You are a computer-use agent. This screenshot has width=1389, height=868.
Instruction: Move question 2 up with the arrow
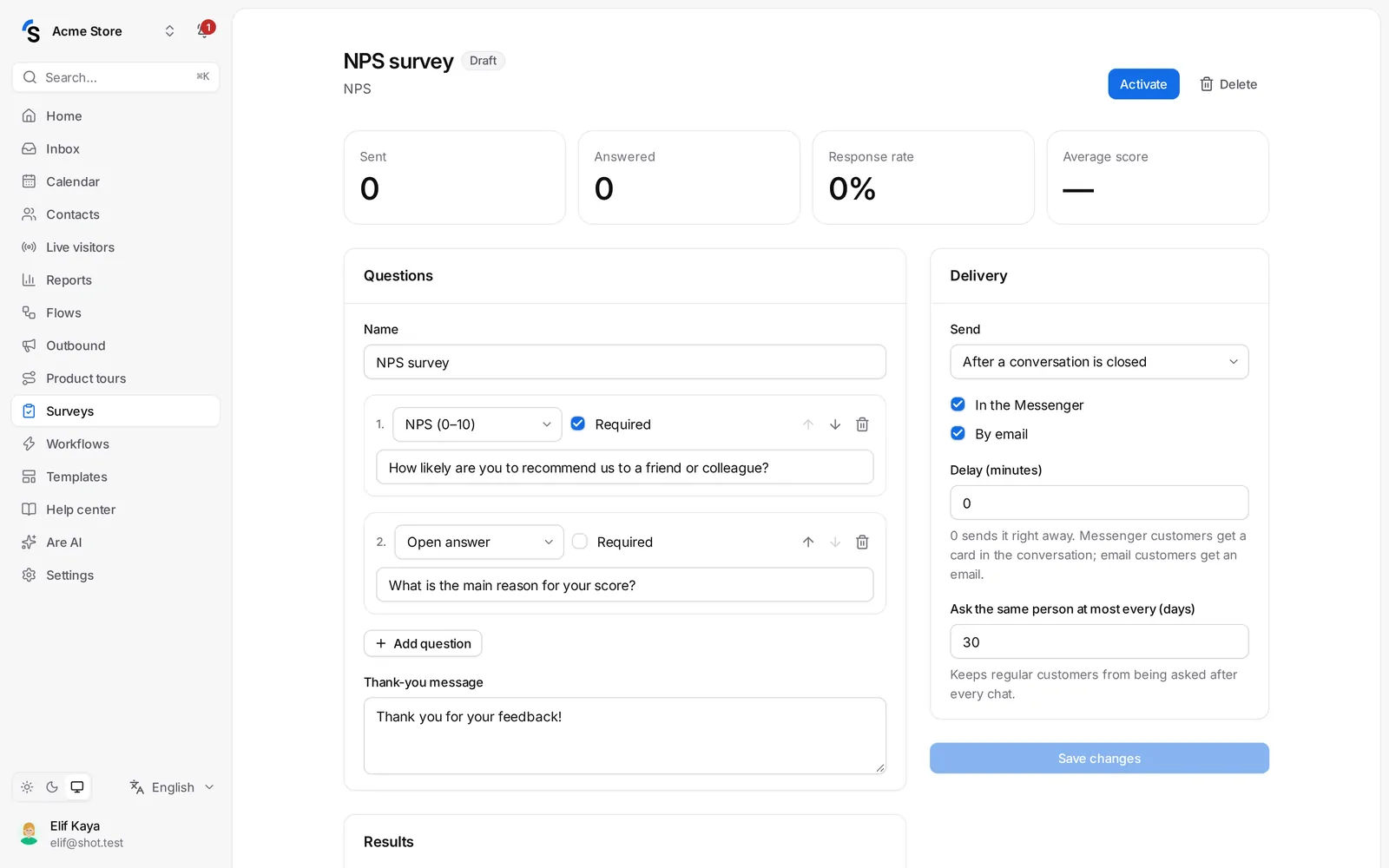[x=808, y=542]
